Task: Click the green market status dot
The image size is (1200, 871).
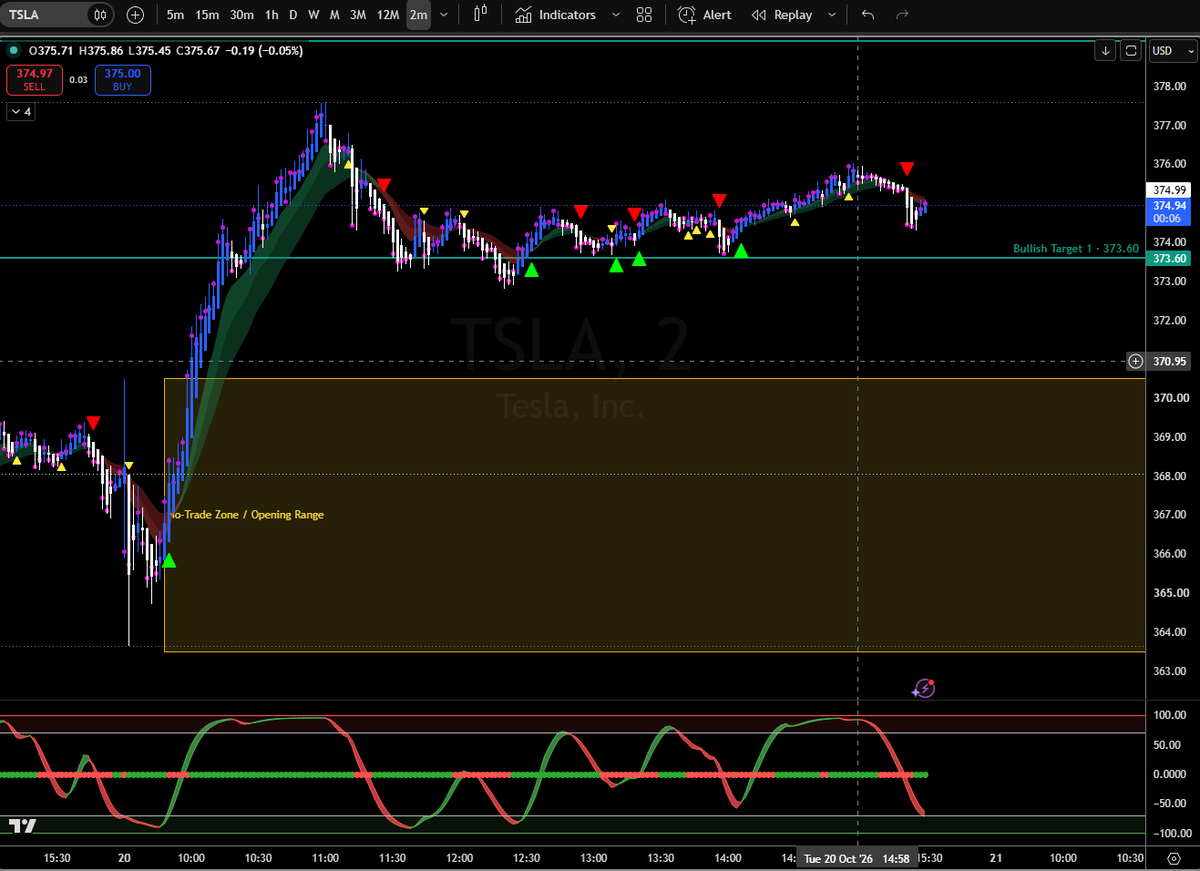Action: [12, 51]
